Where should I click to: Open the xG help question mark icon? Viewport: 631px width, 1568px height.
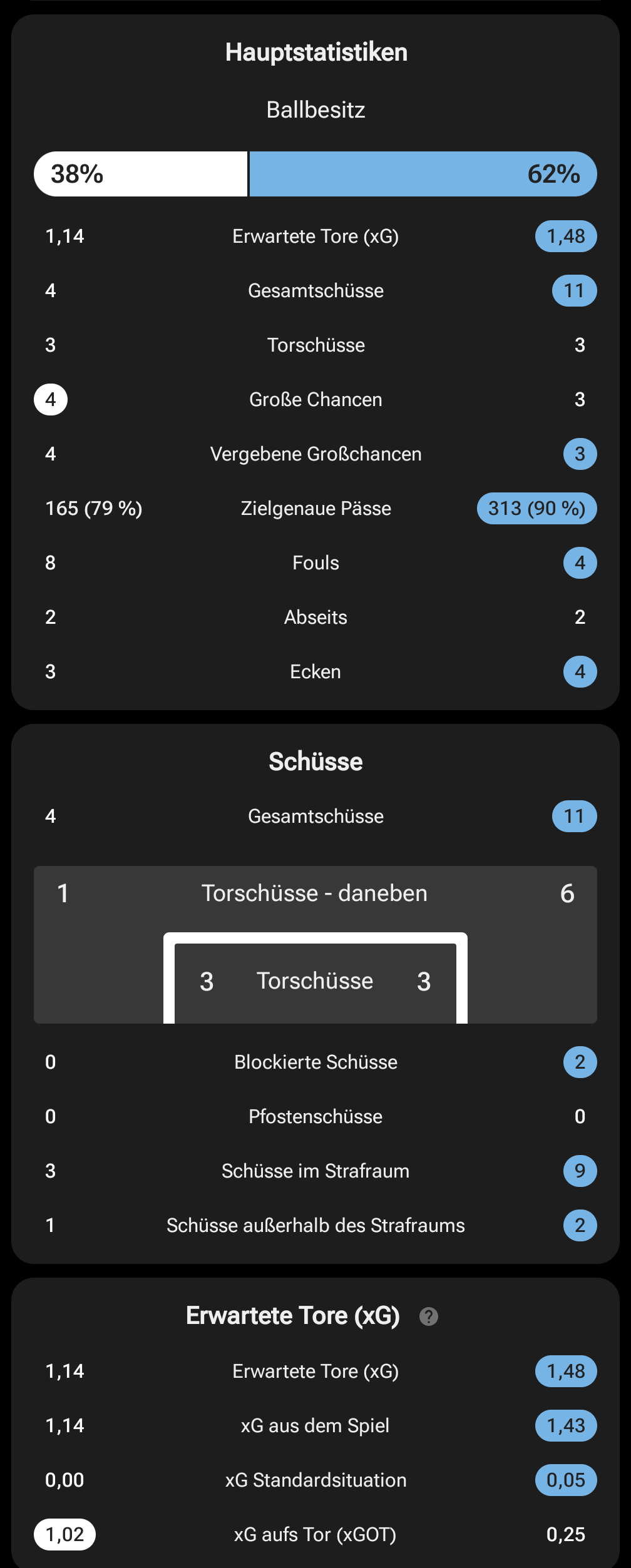428,1316
